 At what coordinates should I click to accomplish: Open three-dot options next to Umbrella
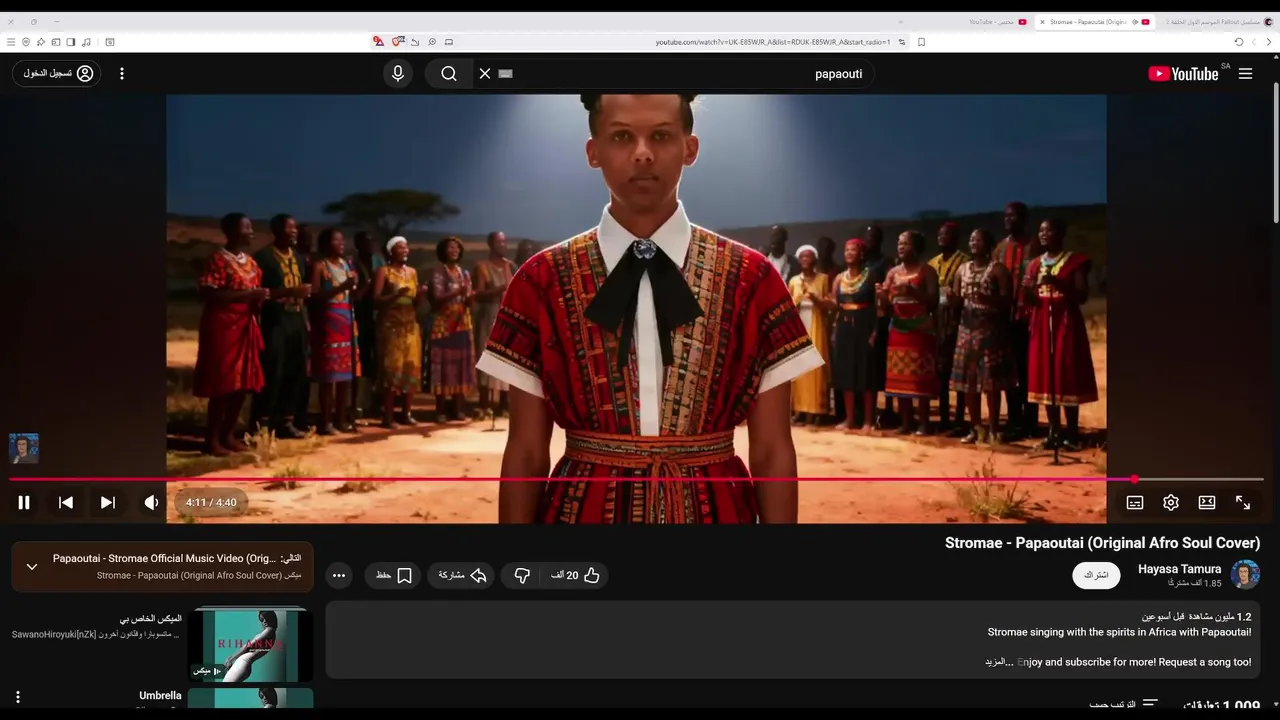tap(17, 697)
